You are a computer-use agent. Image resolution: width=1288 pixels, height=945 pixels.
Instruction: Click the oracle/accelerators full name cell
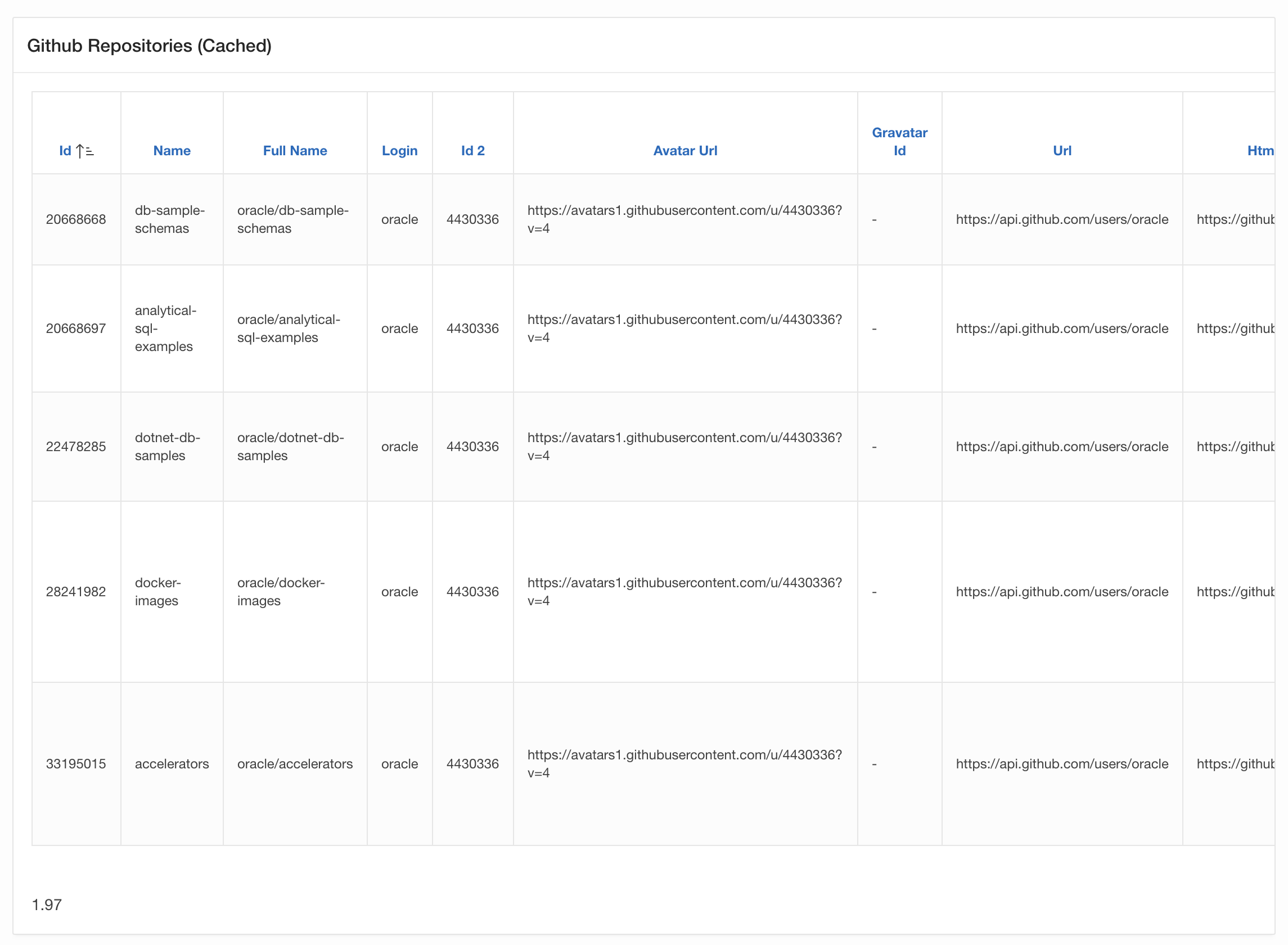pyautogui.click(x=295, y=763)
